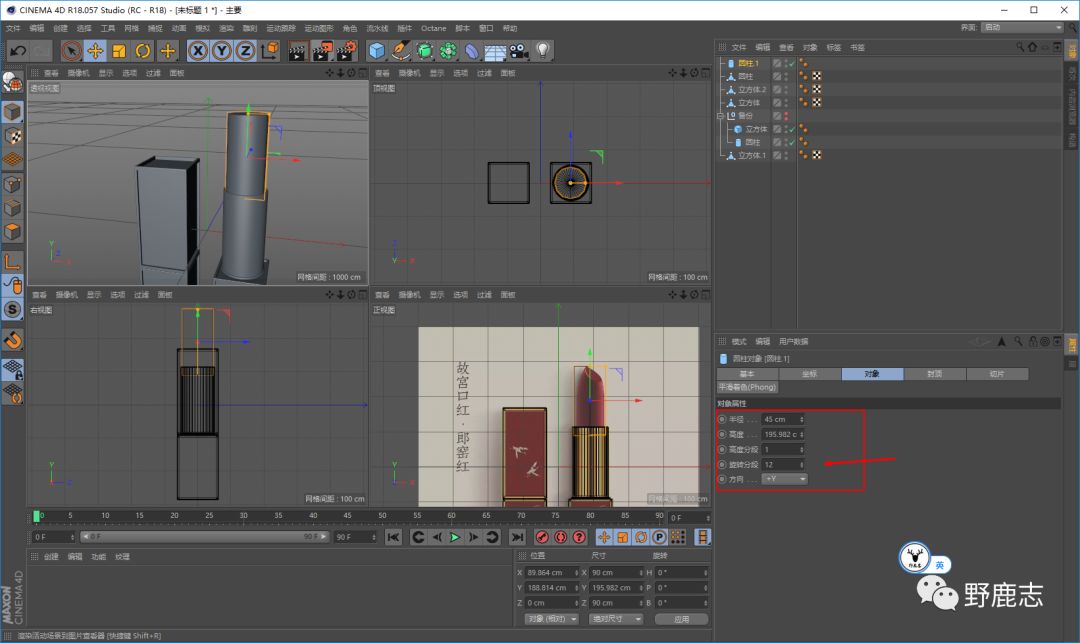This screenshot has width=1080, height=643.
Task: Click the Undo arrow icon
Action: (17, 50)
